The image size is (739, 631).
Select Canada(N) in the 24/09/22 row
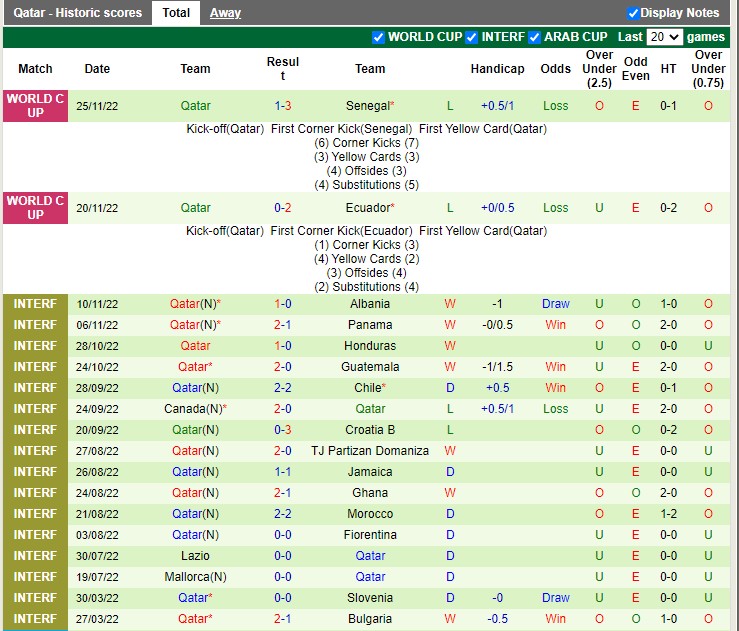[x=193, y=409]
